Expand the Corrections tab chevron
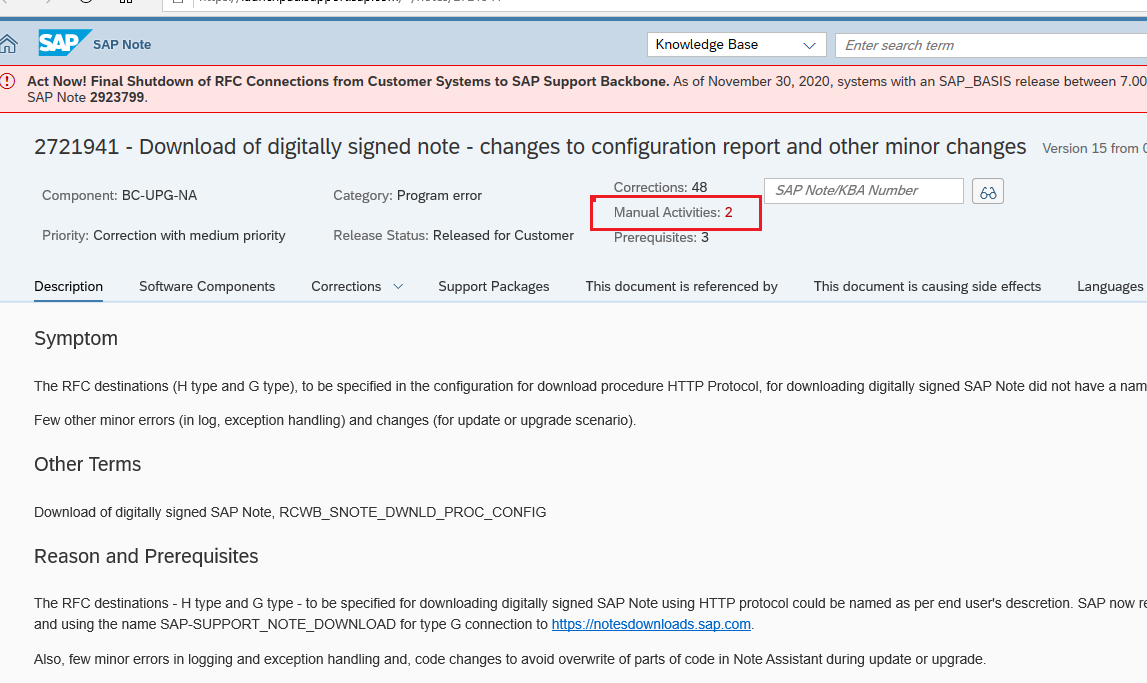 tap(398, 287)
